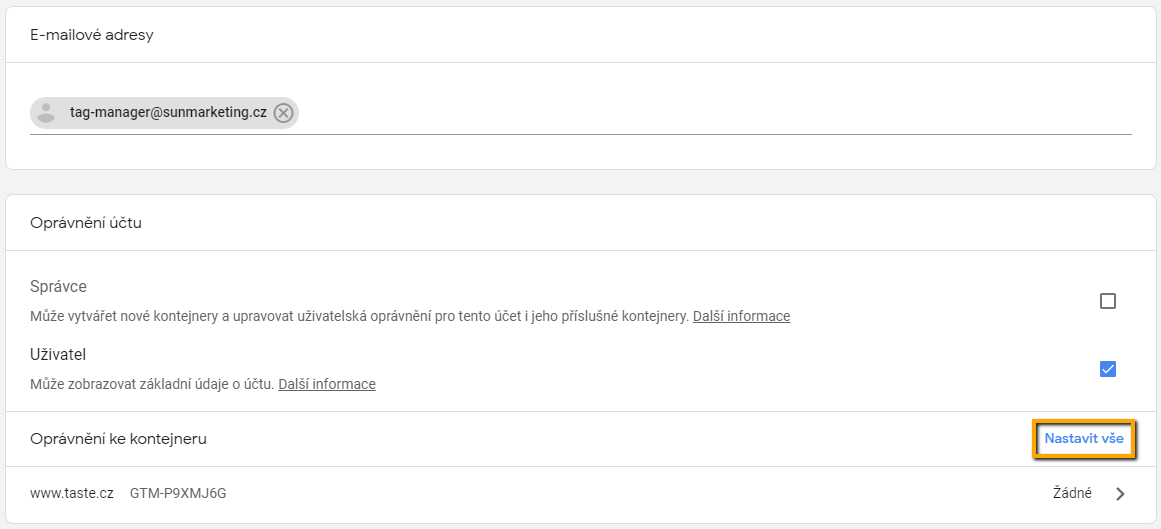Open Další informace link under Uživatel
The width and height of the screenshot is (1161, 529).
[x=327, y=385]
